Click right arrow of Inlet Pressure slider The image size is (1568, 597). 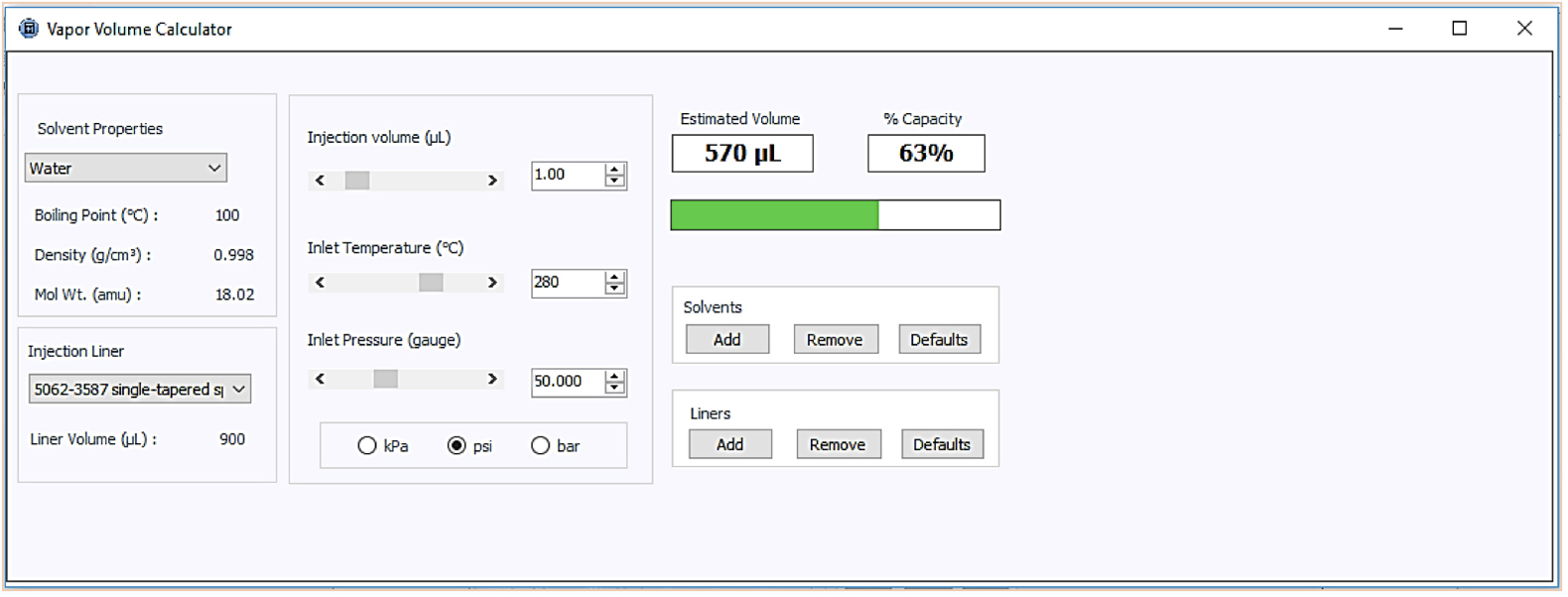tap(492, 379)
